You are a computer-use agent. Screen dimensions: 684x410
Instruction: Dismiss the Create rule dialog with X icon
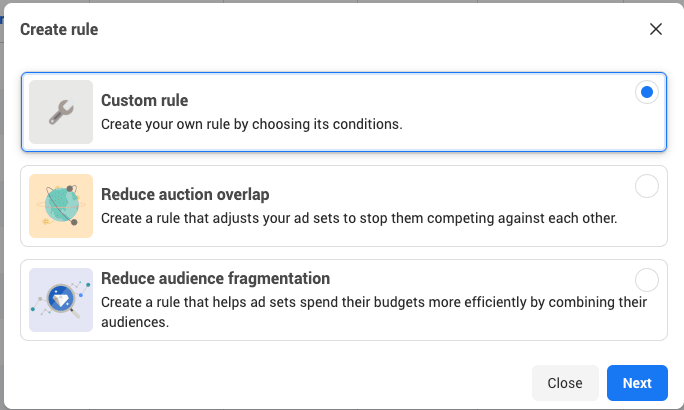(x=656, y=29)
